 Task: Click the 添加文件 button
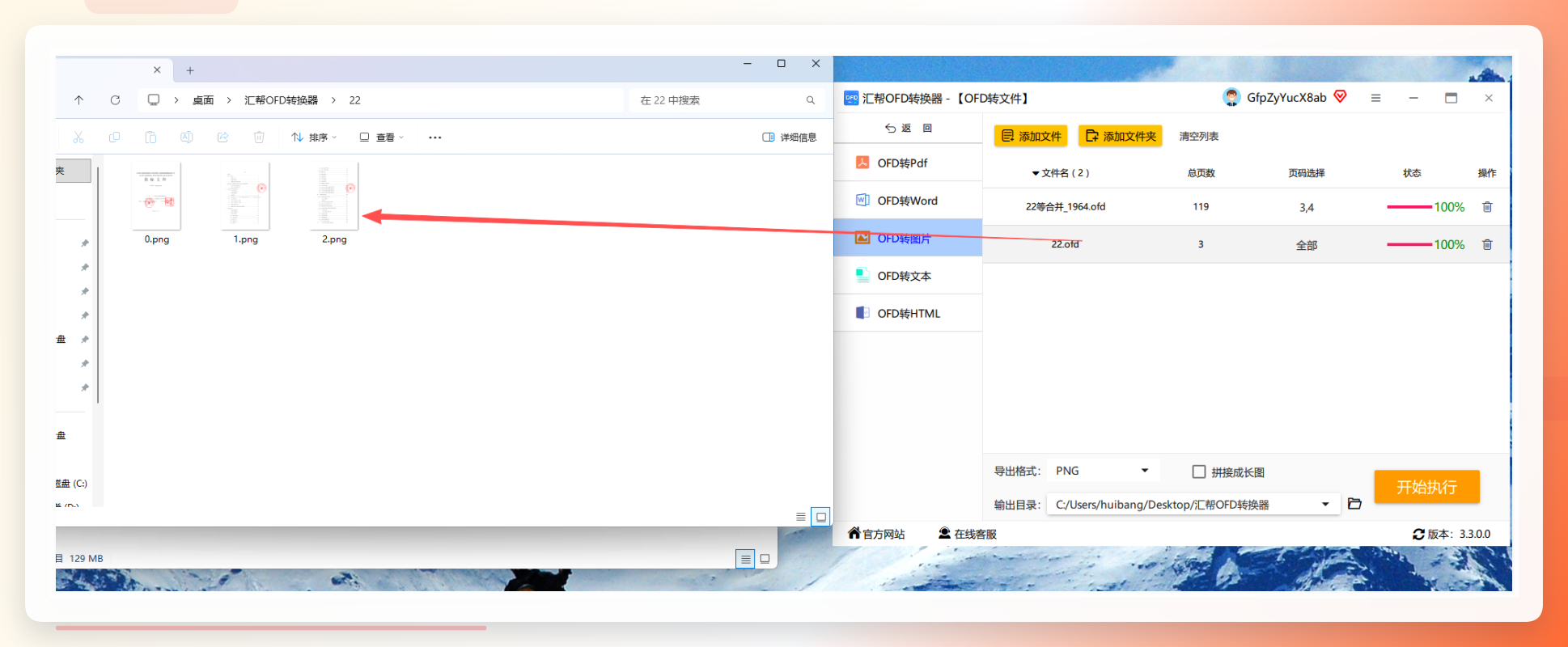(x=1031, y=136)
